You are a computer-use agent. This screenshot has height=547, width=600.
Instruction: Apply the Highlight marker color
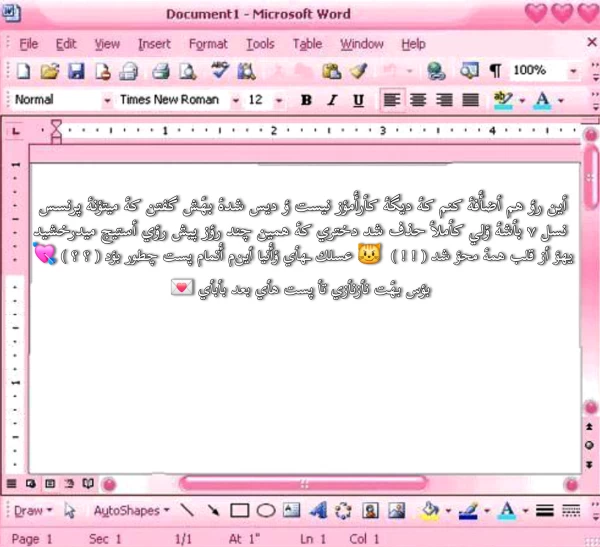pyautogui.click(x=503, y=101)
